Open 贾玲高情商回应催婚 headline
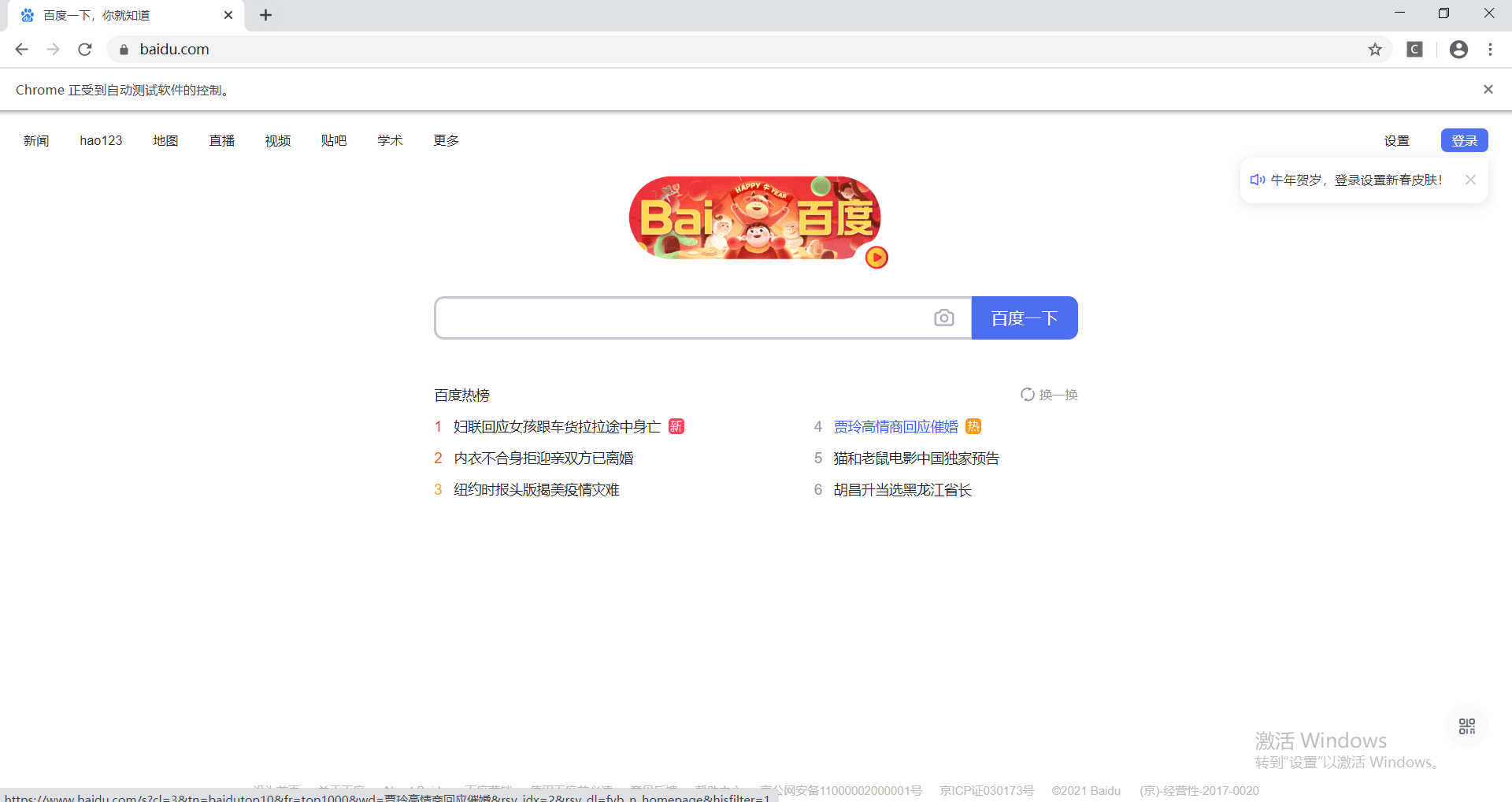Image resolution: width=1512 pixels, height=802 pixels. point(895,426)
